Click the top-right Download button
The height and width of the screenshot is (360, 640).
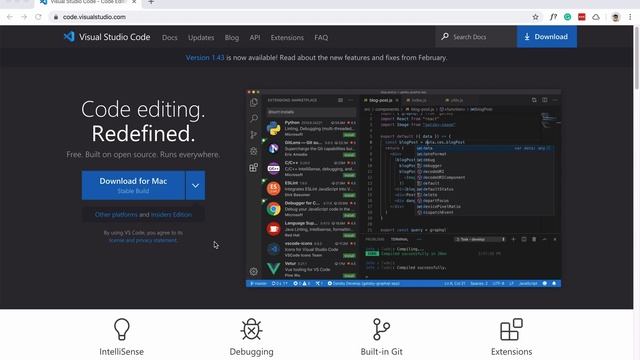point(547,37)
